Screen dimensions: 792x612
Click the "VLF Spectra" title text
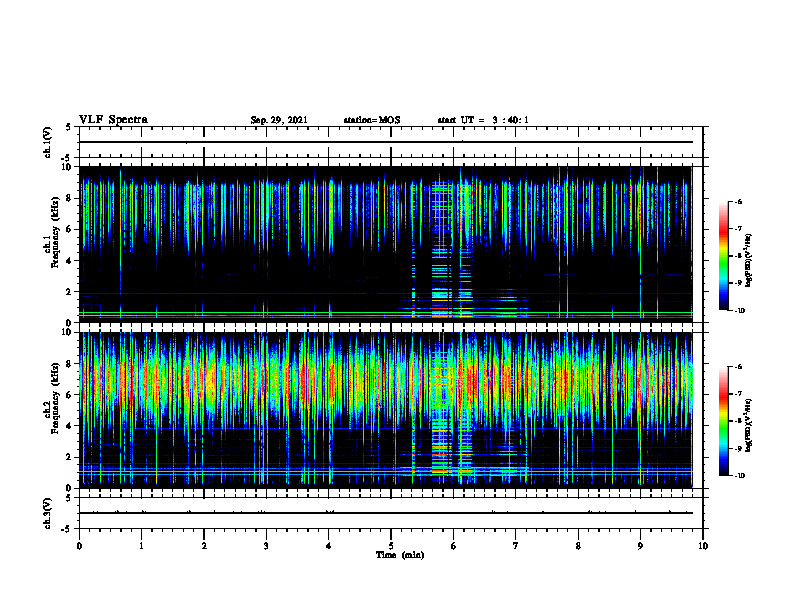pos(113,120)
